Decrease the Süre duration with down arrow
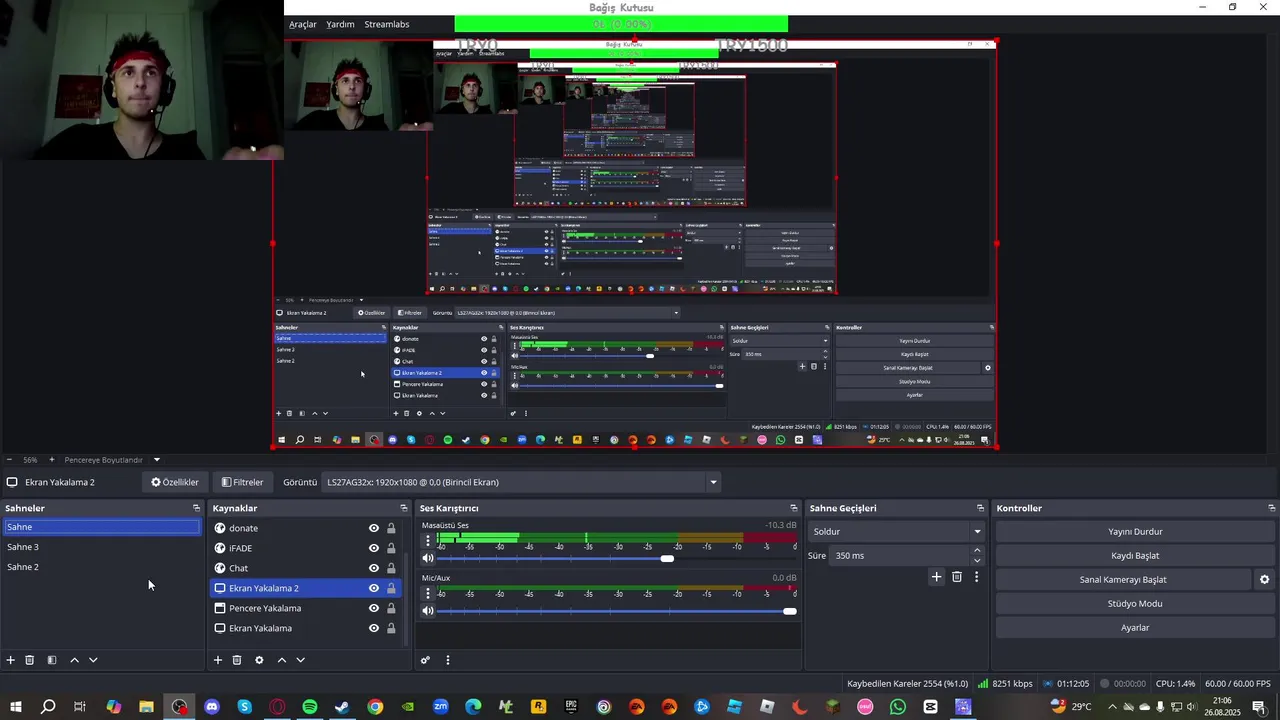 click(977, 560)
